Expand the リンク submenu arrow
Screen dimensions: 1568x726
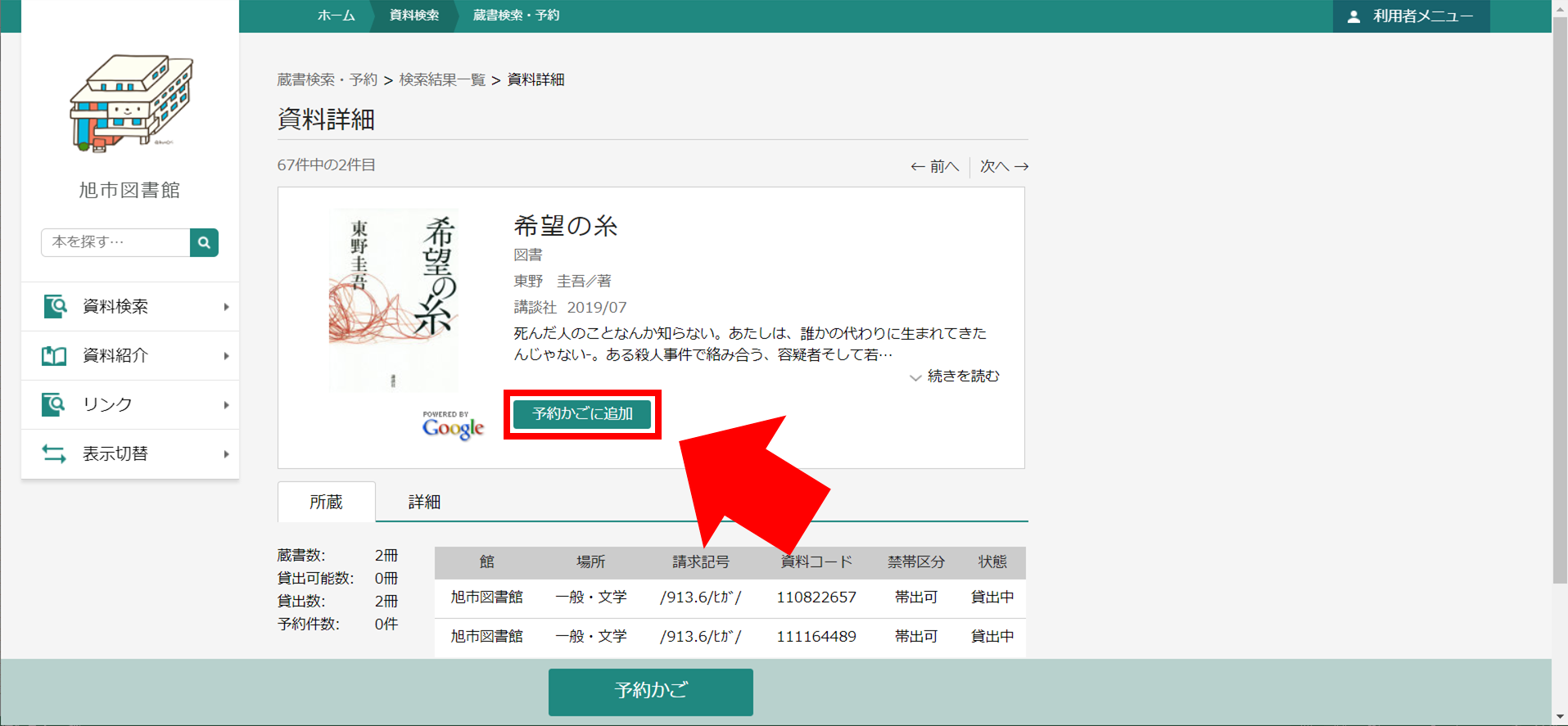point(226,405)
